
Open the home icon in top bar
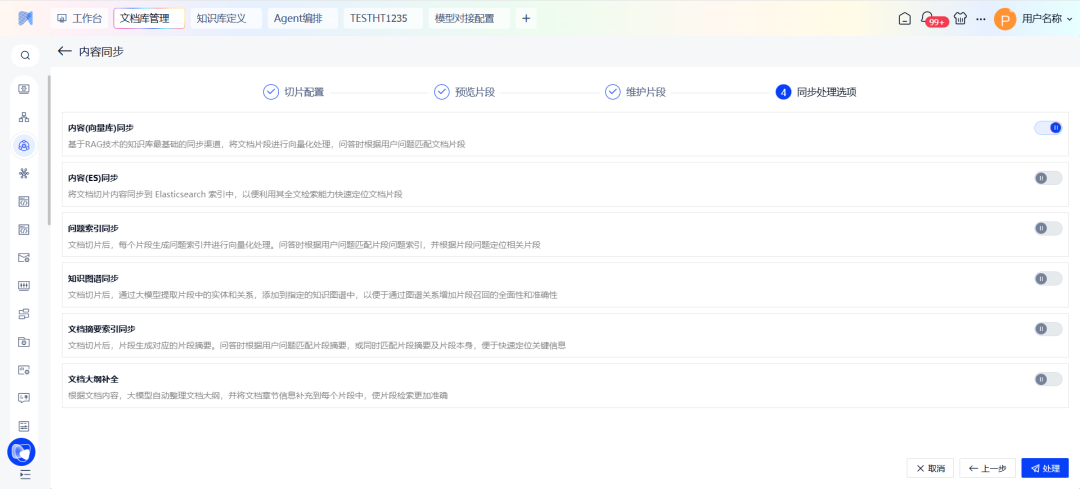point(905,18)
